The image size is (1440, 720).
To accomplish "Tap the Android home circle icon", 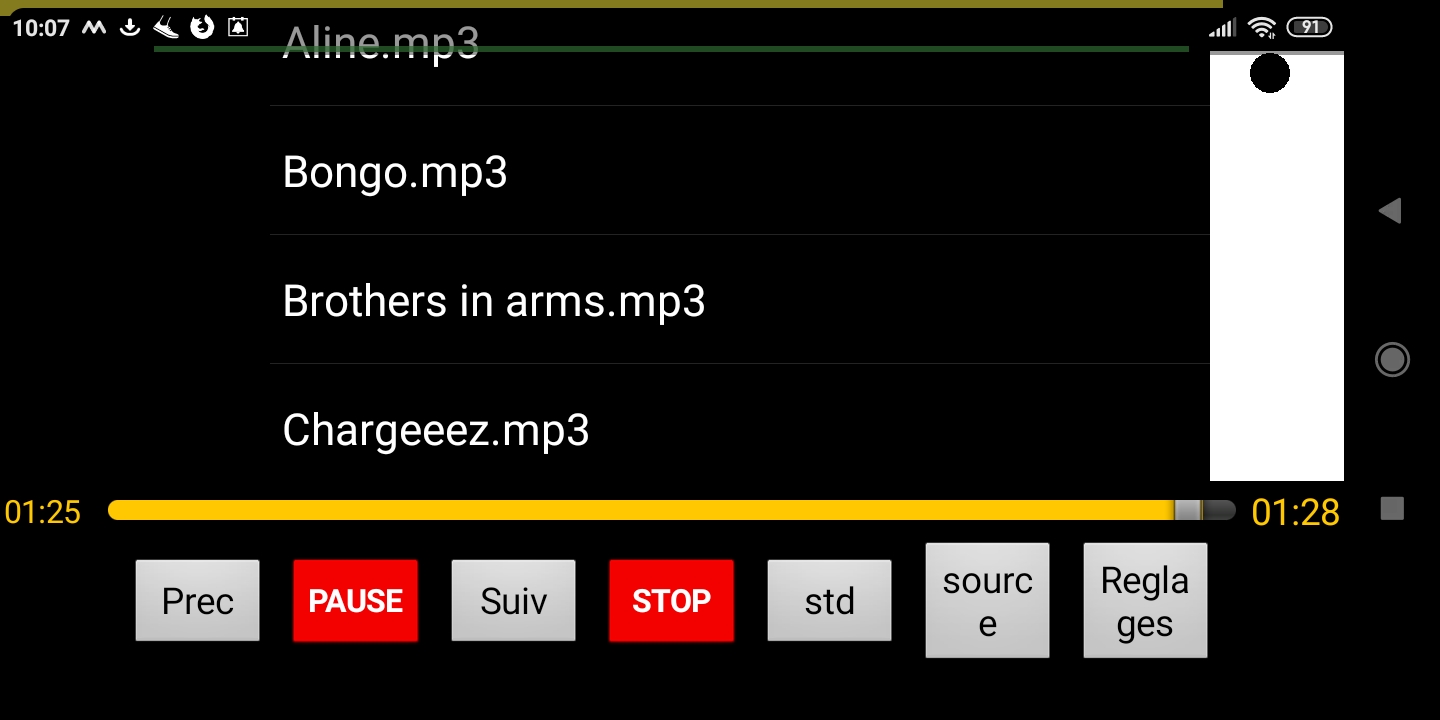I will [x=1392, y=359].
